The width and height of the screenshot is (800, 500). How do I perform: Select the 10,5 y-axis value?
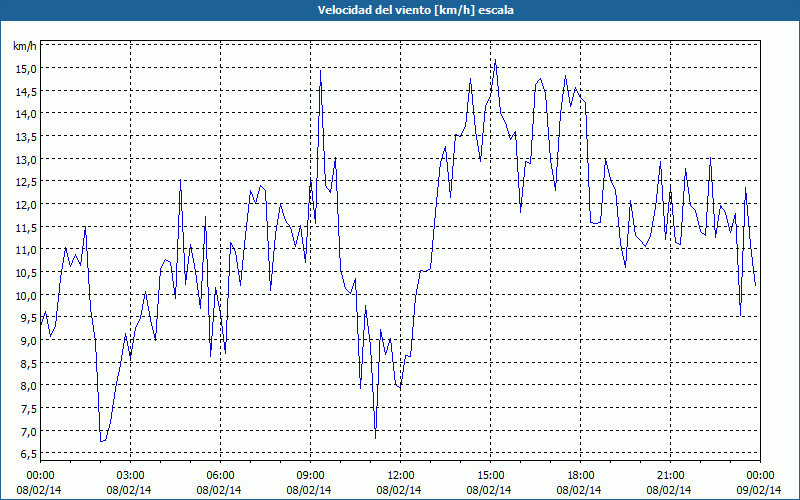click(26, 273)
